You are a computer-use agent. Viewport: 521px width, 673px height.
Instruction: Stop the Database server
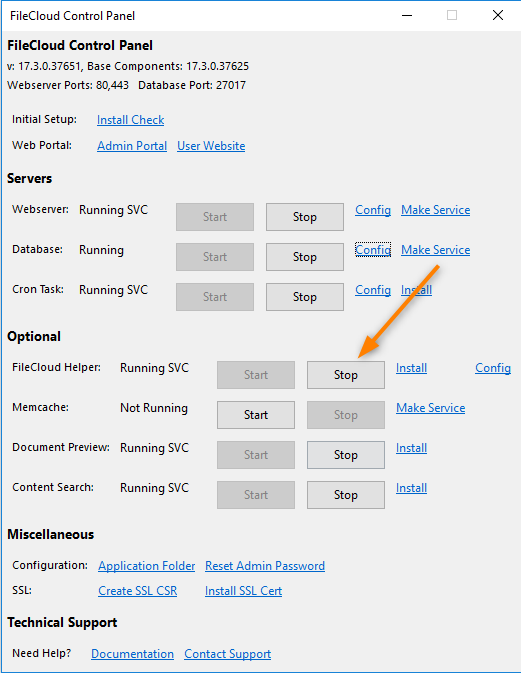305,257
